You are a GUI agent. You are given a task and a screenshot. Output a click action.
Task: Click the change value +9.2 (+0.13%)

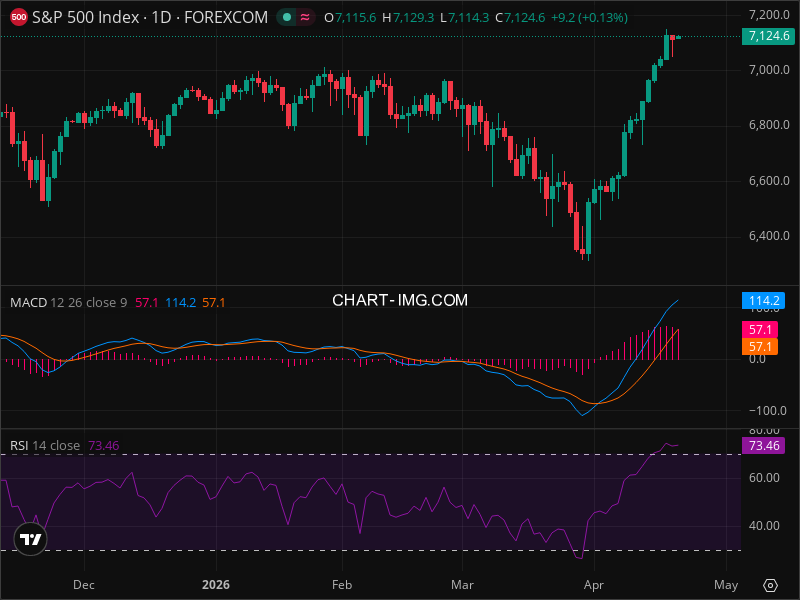(589, 18)
